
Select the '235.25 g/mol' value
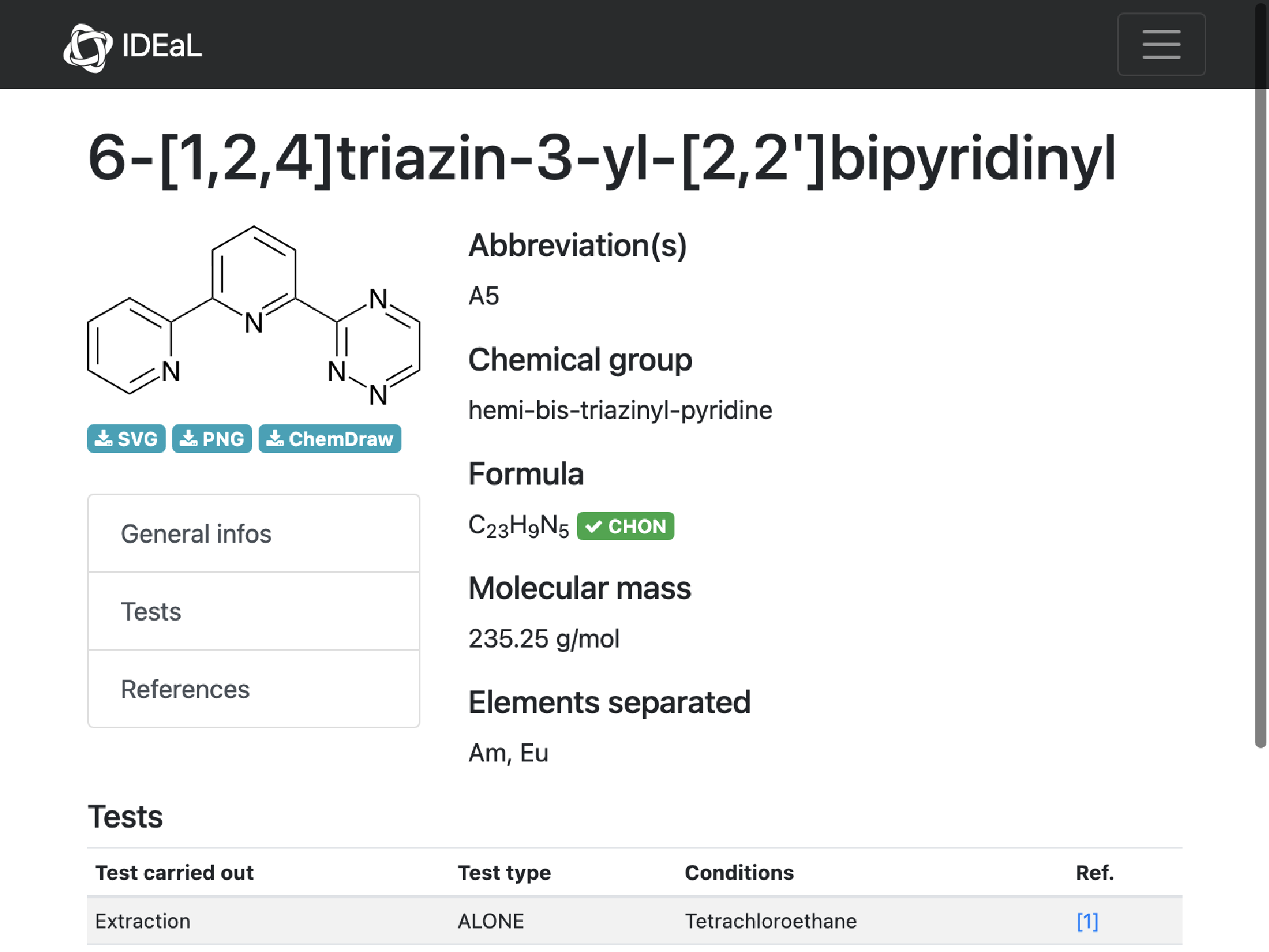543,639
